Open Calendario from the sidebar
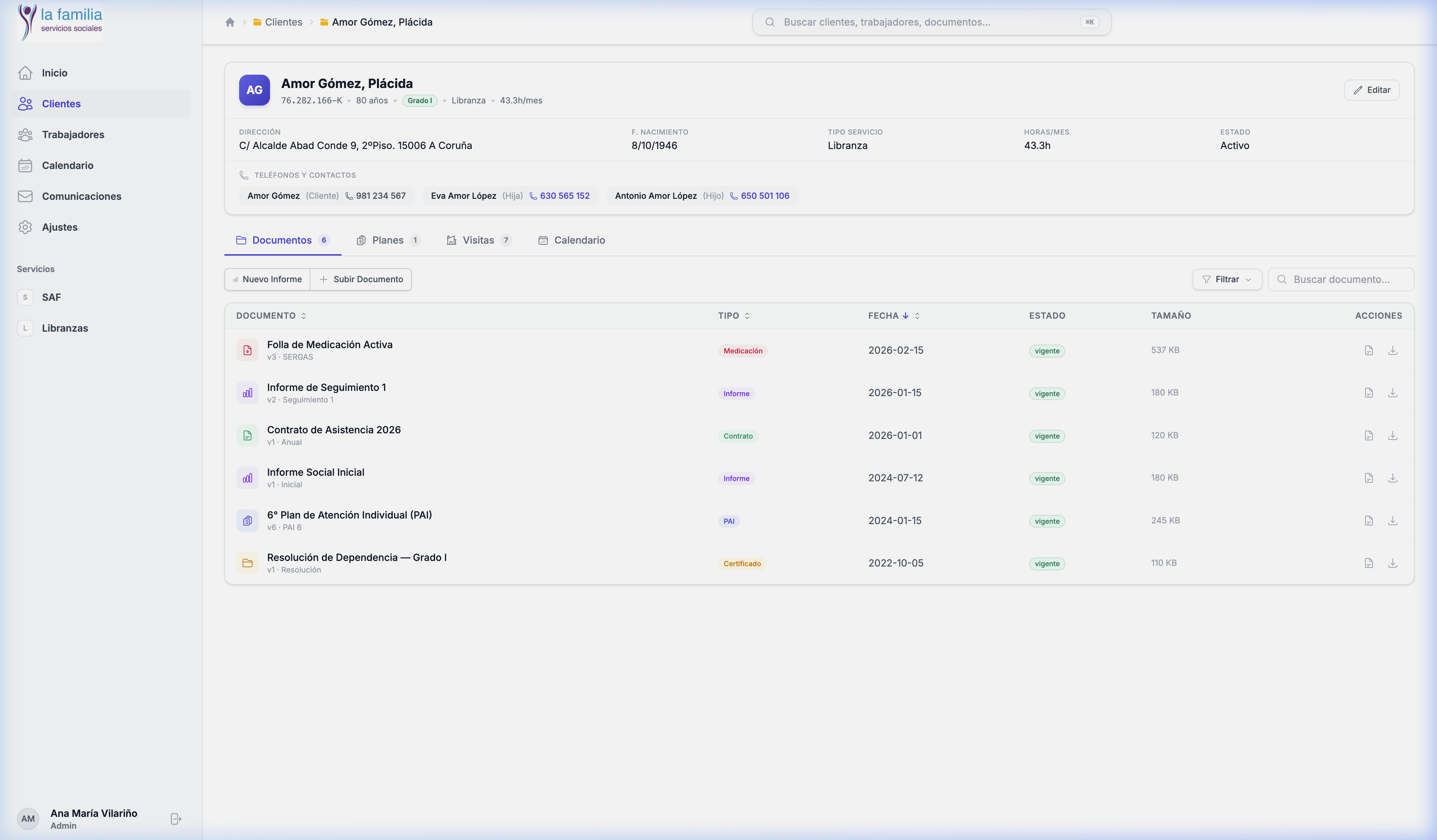Image resolution: width=1437 pixels, height=840 pixels. [x=67, y=165]
